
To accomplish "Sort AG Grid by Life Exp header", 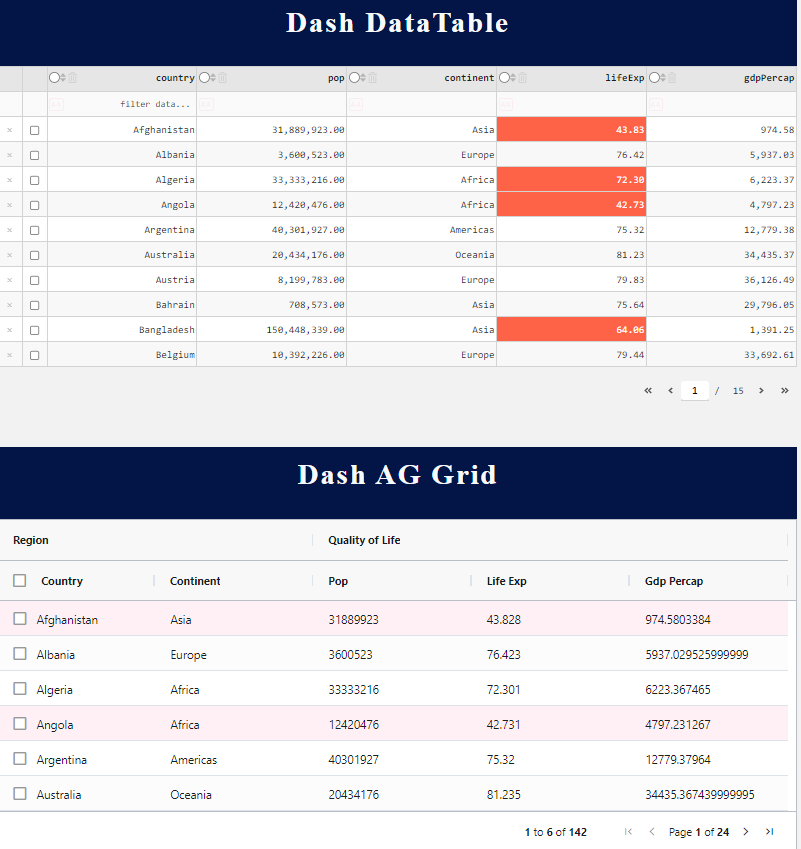I will 507,581.
